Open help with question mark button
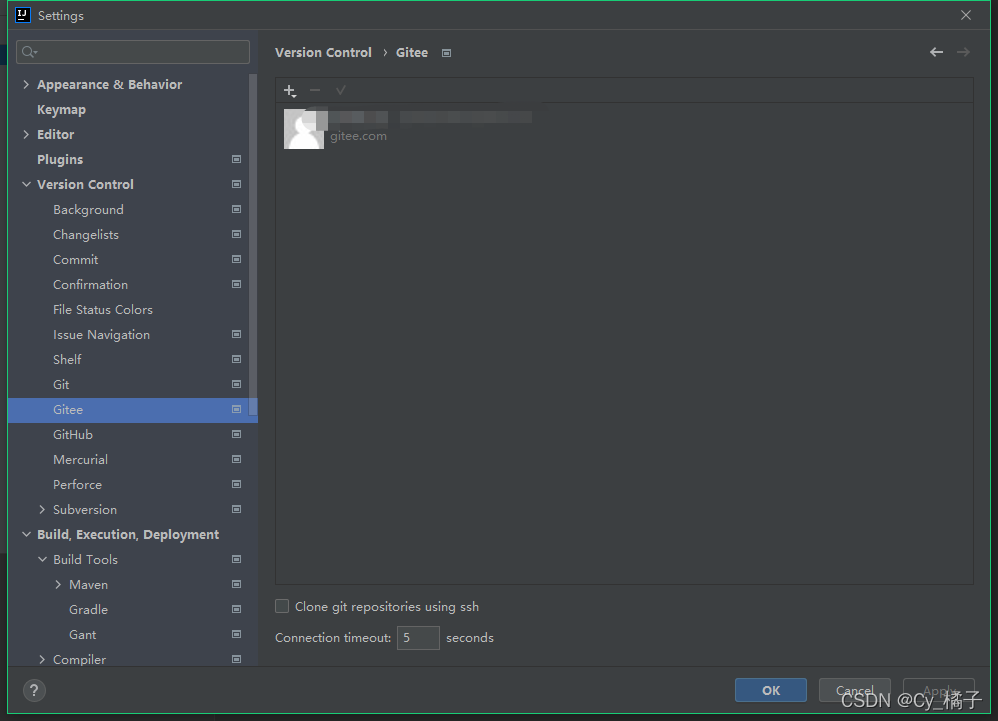This screenshot has height=721, width=998. tap(34, 690)
